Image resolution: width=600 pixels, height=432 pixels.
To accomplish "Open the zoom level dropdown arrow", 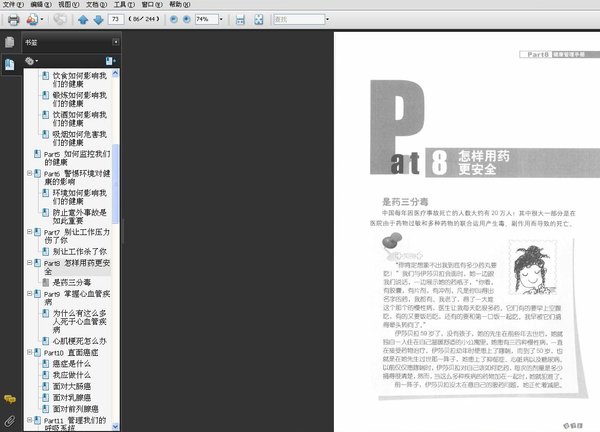I will (x=221, y=19).
